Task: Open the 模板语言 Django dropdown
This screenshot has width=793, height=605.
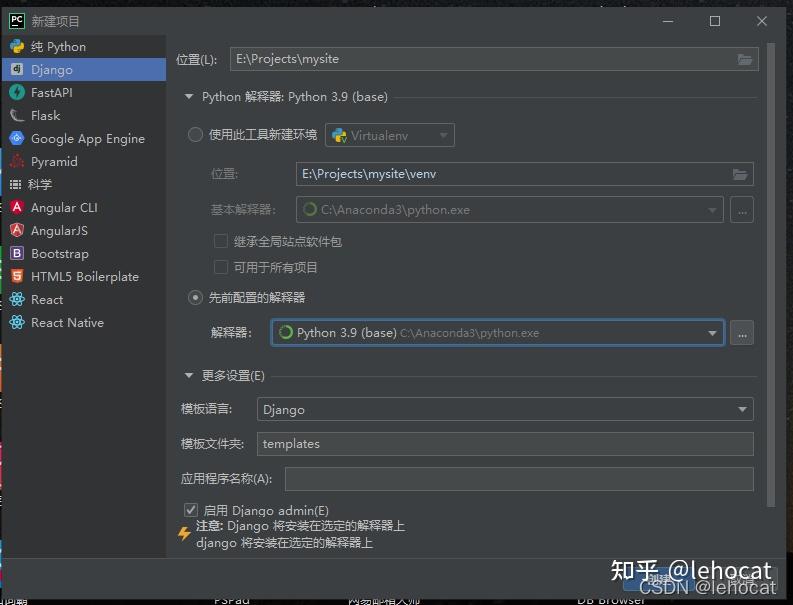Action: 505,409
